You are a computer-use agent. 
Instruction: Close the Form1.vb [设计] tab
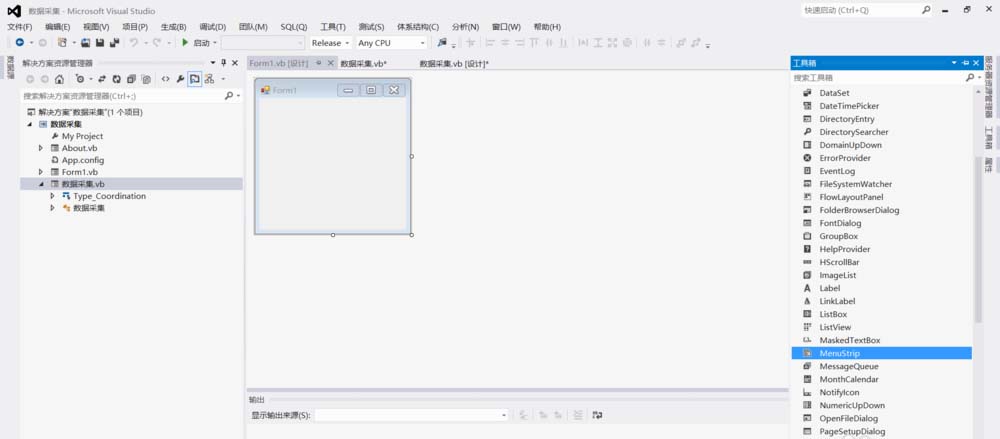pos(330,63)
